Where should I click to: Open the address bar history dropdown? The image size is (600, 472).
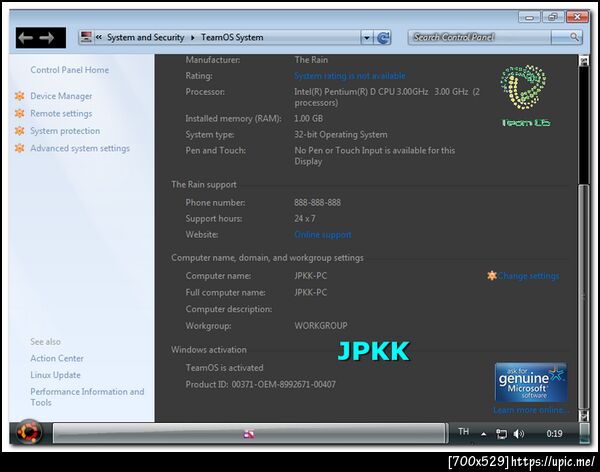pos(367,38)
